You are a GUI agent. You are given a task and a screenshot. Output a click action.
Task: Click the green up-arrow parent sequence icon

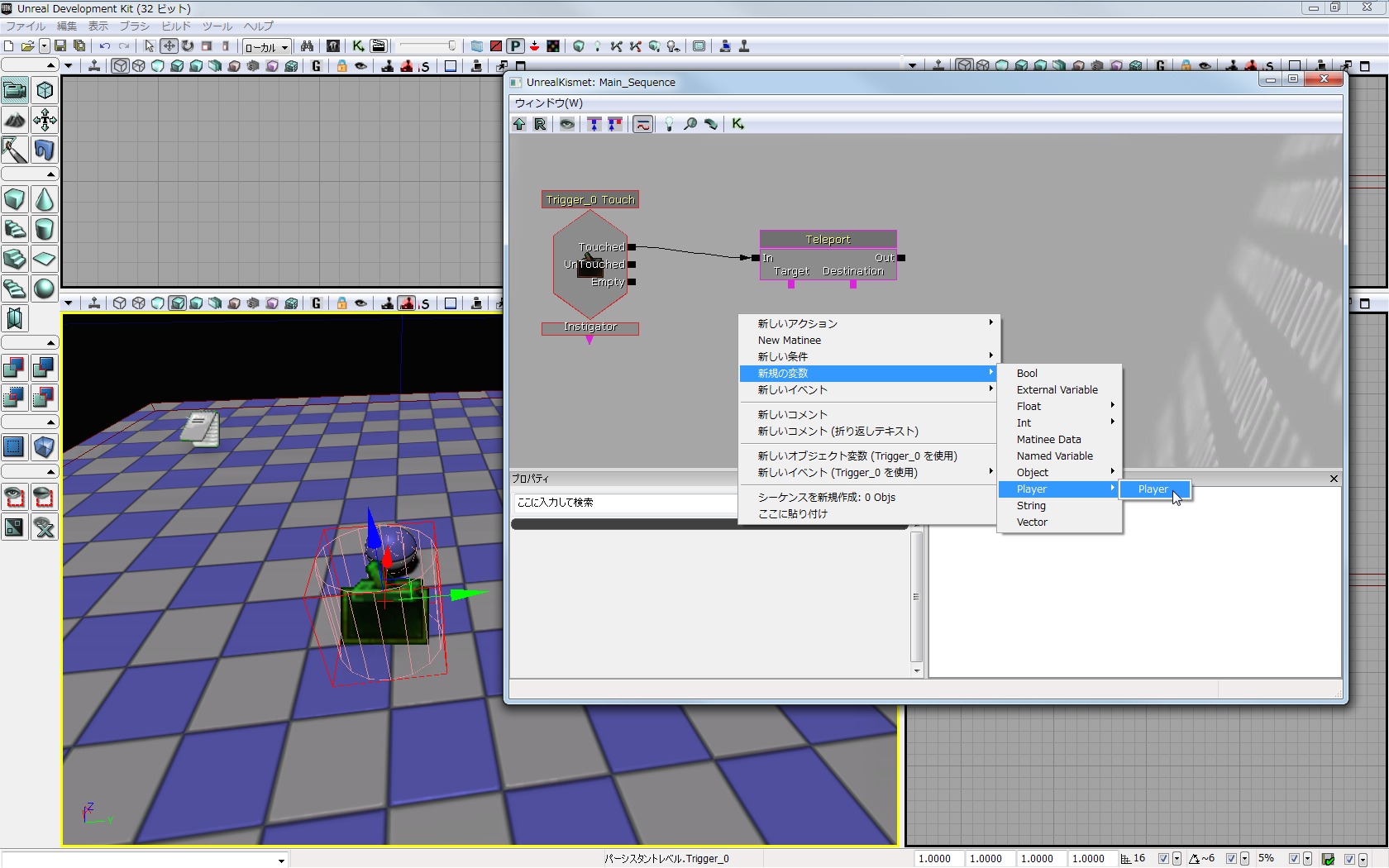coord(519,124)
